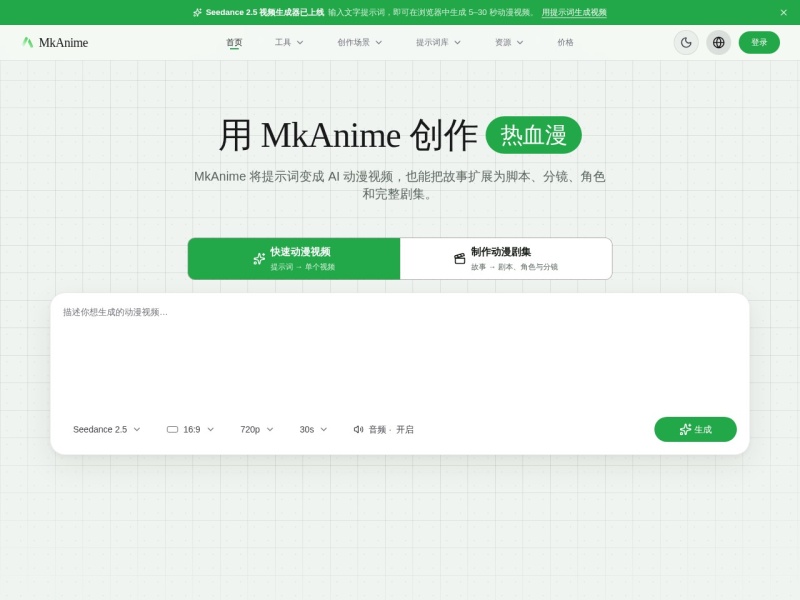Go to 首页 in navigation
The image size is (800, 600).
click(234, 42)
